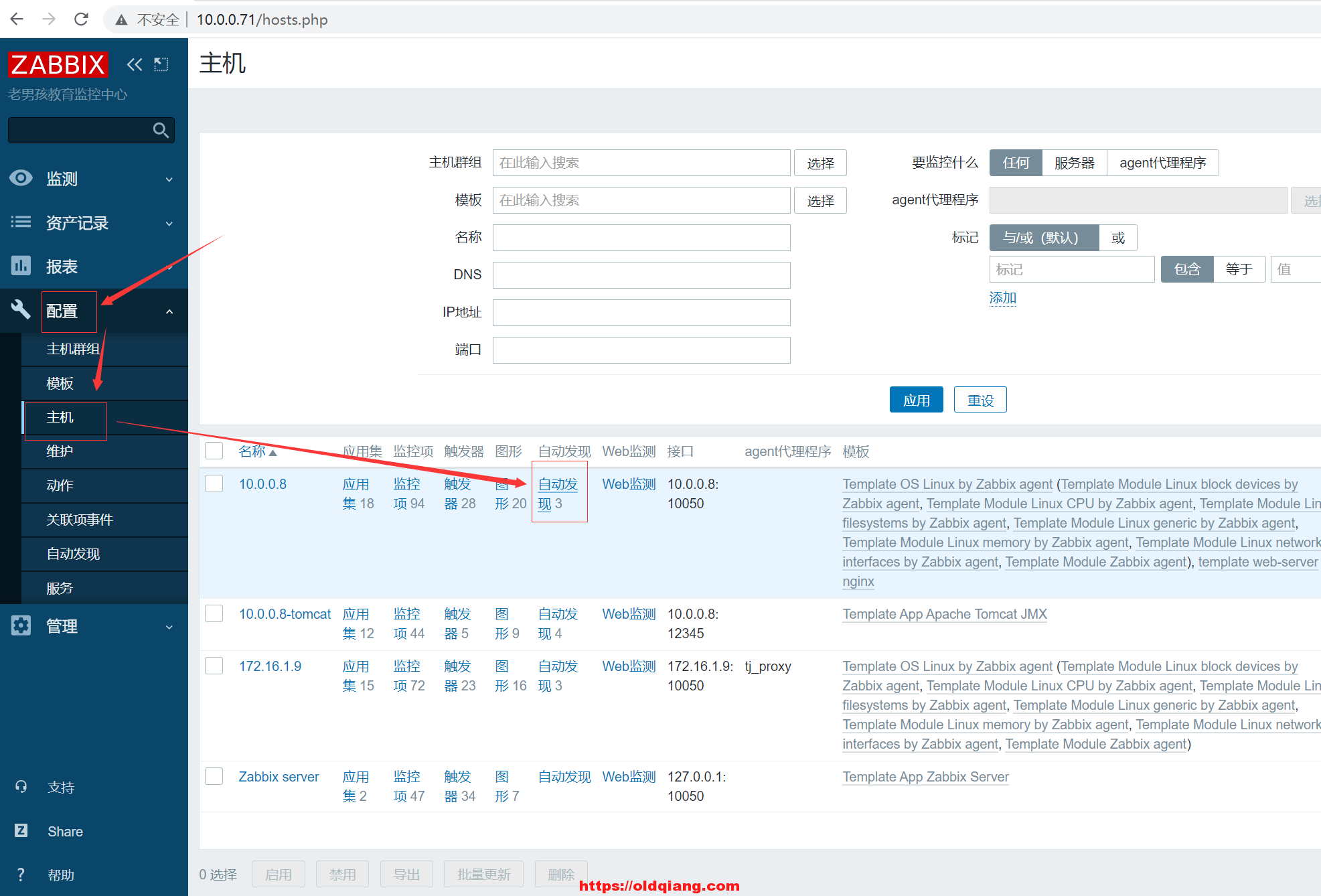Screen dimensions: 1321x896
Task: Click the 名称 filter input
Action: click(x=641, y=238)
